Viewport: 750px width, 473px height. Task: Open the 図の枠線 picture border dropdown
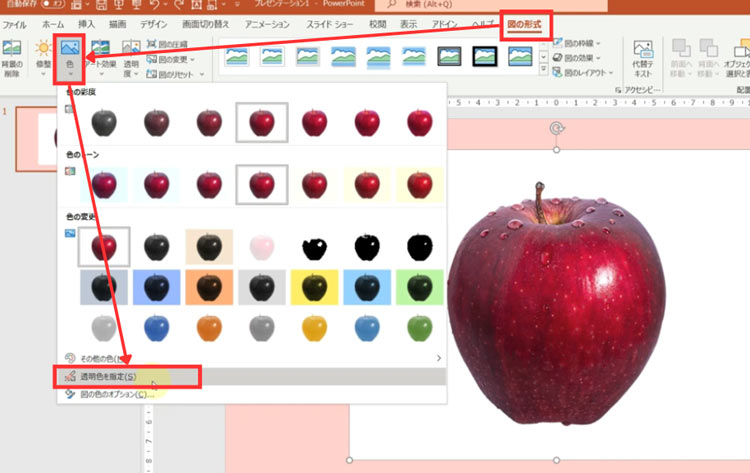pyautogui.click(x=577, y=44)
